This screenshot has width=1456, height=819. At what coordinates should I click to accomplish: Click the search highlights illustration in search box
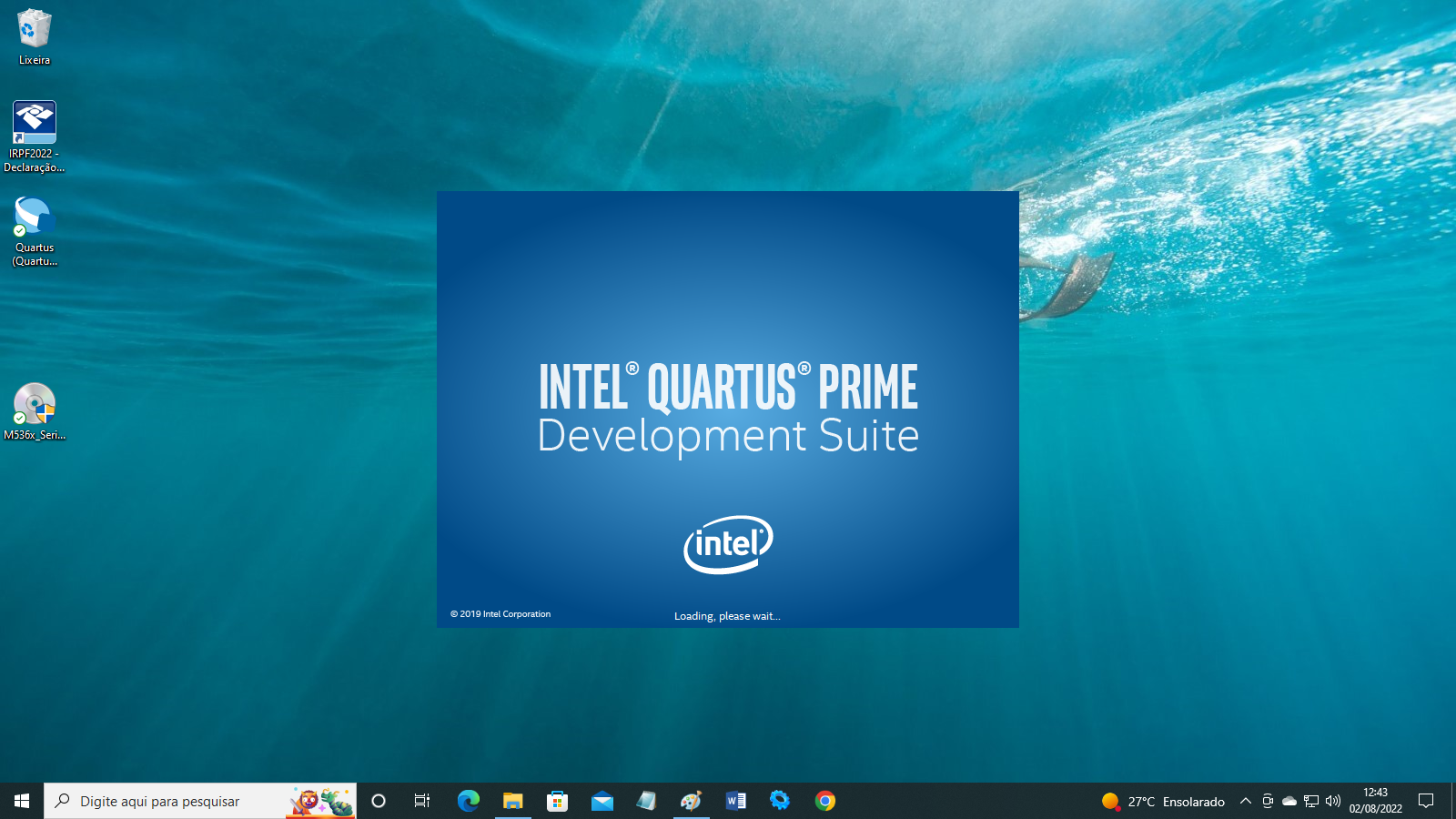pyautogui.click(x=321, y=802)
